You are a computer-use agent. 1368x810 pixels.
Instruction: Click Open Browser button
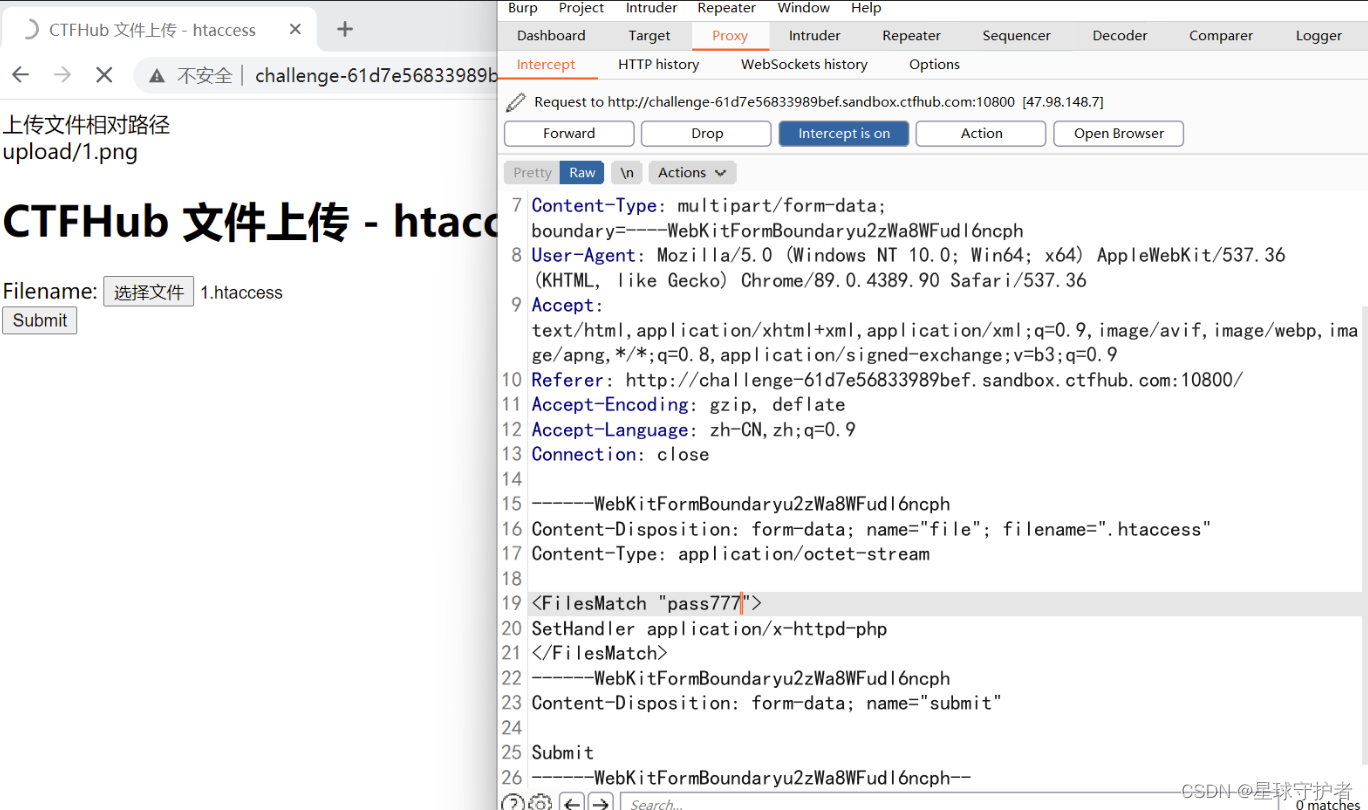(x=1119, y=134)
